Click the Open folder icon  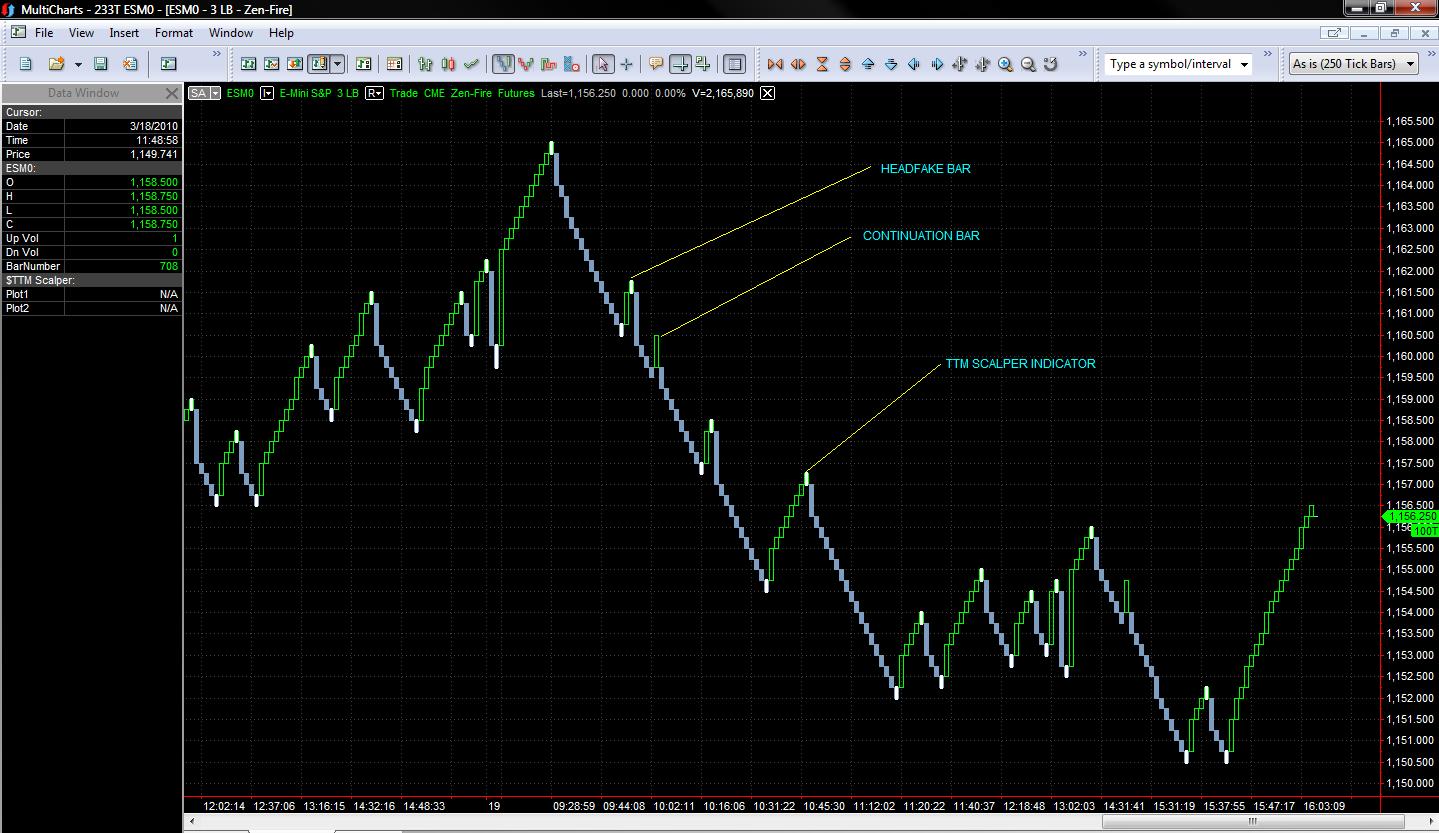[56, 64]
